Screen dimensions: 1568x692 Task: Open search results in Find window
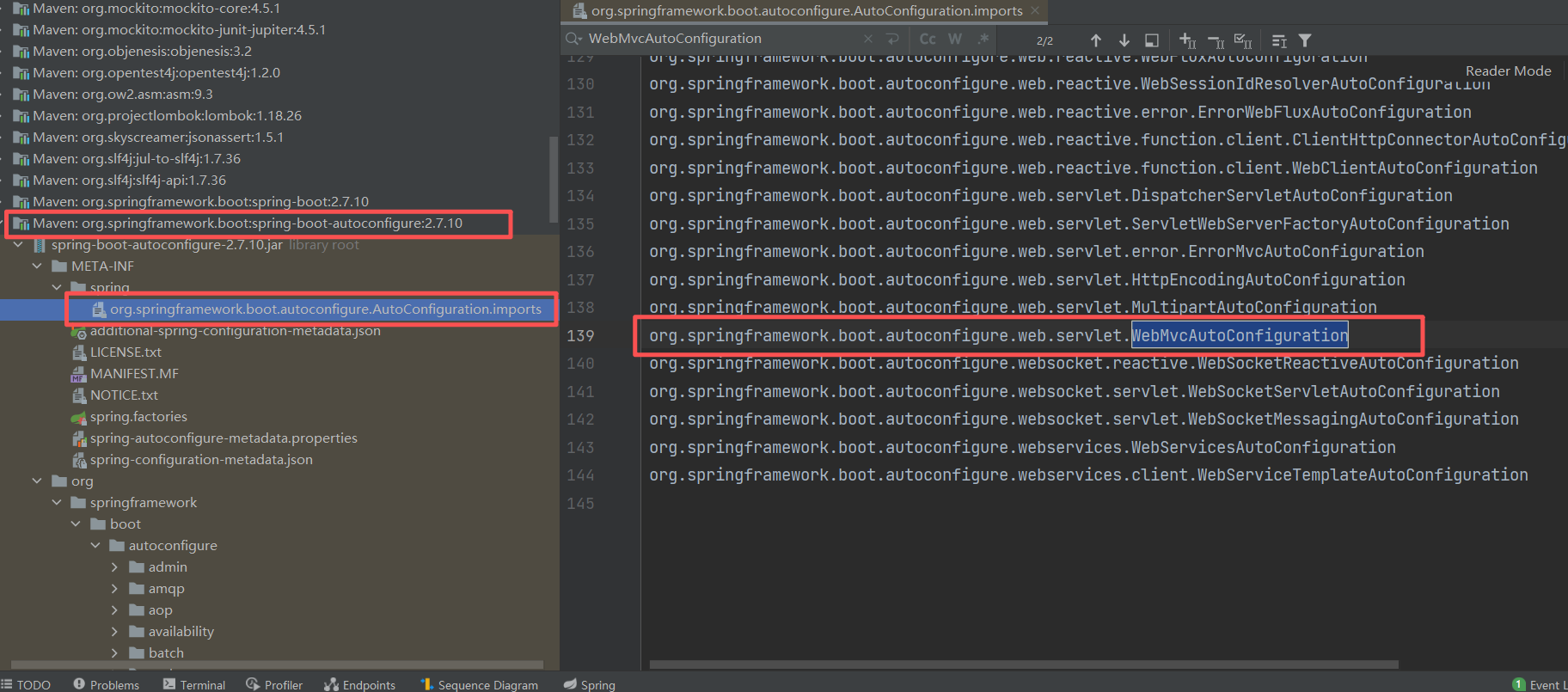[1152, 40]
